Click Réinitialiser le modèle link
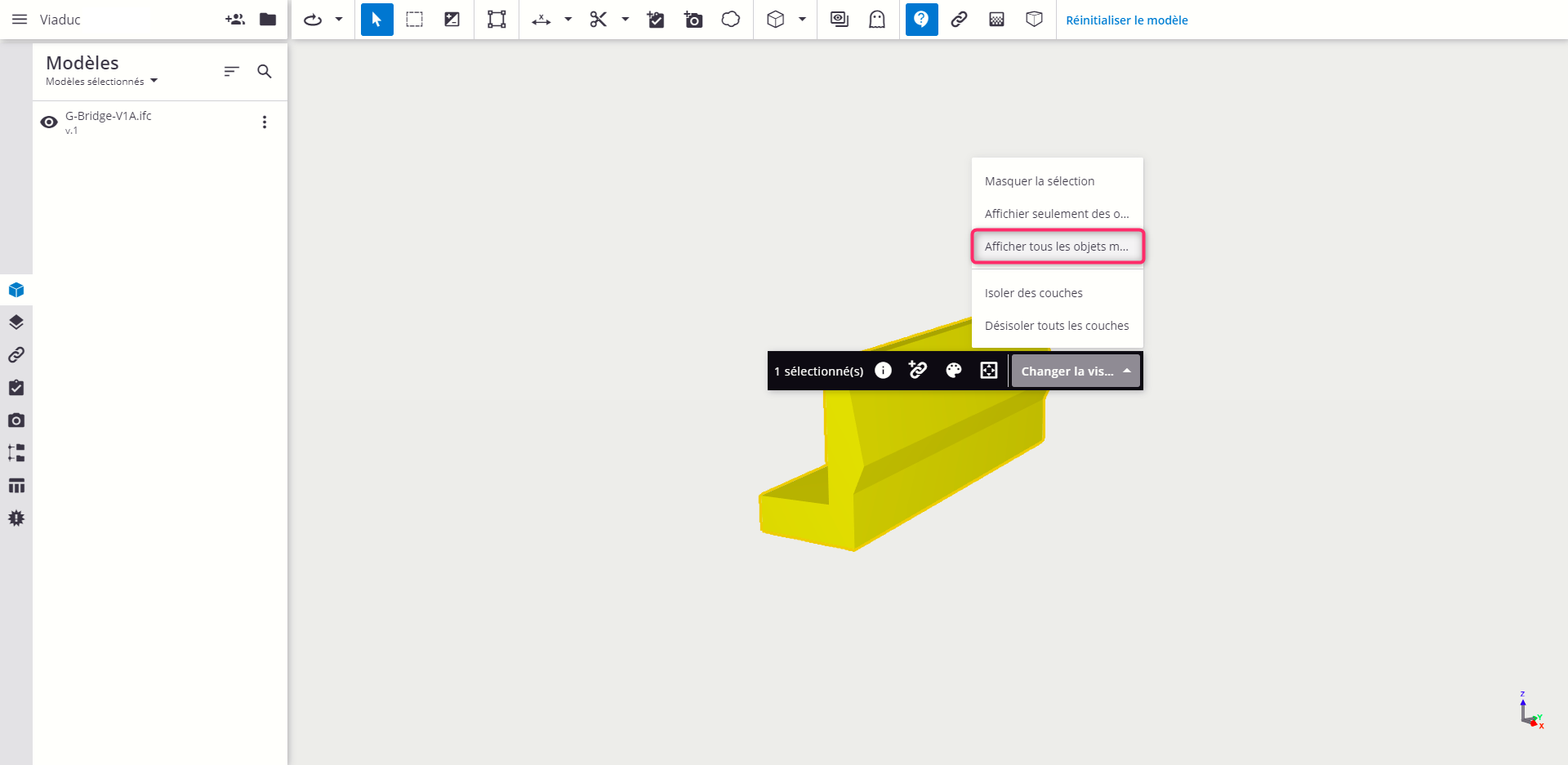The height and width of the screenshot is (765, 1568). (1126, 20)
